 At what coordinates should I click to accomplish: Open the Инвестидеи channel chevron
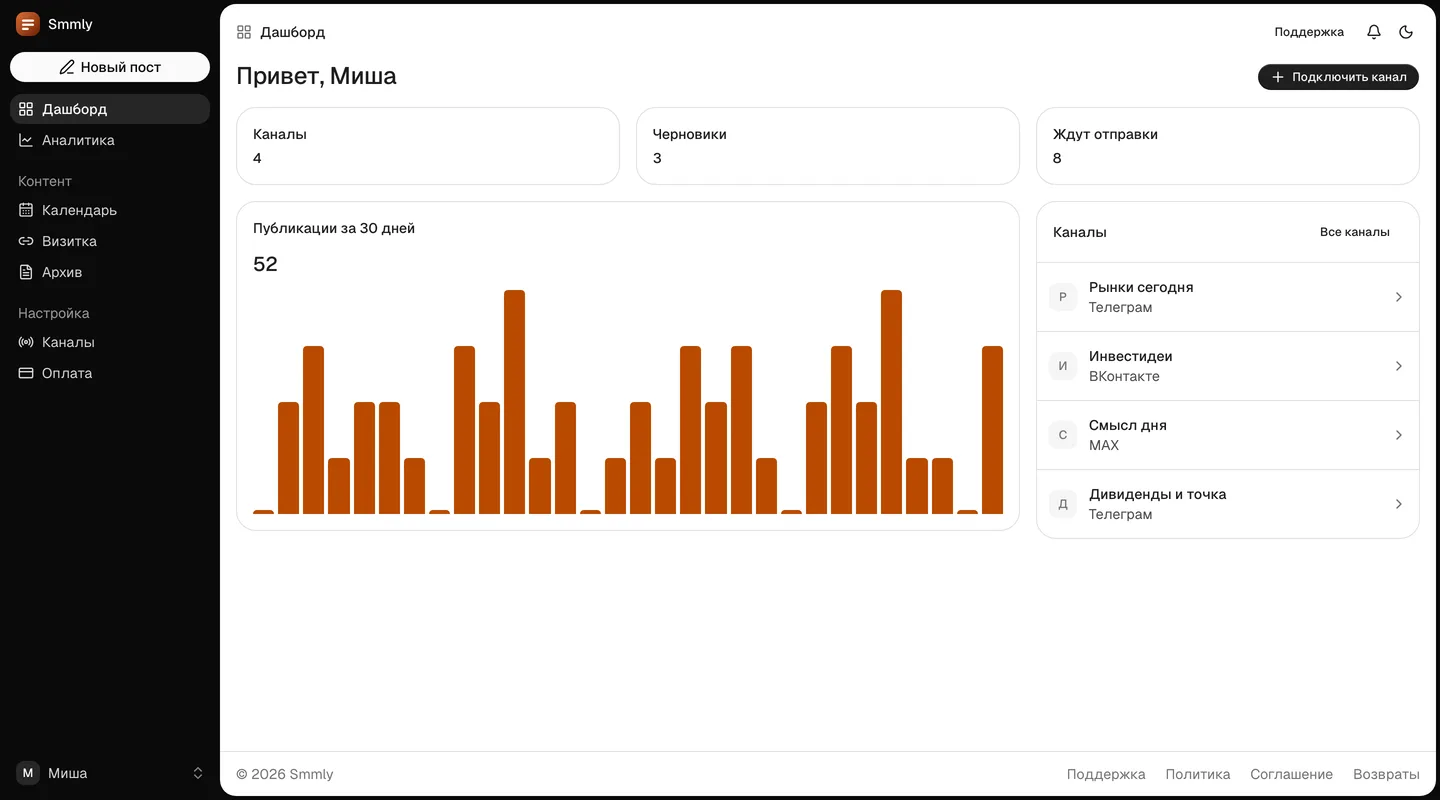click(x=1399, y=366)
